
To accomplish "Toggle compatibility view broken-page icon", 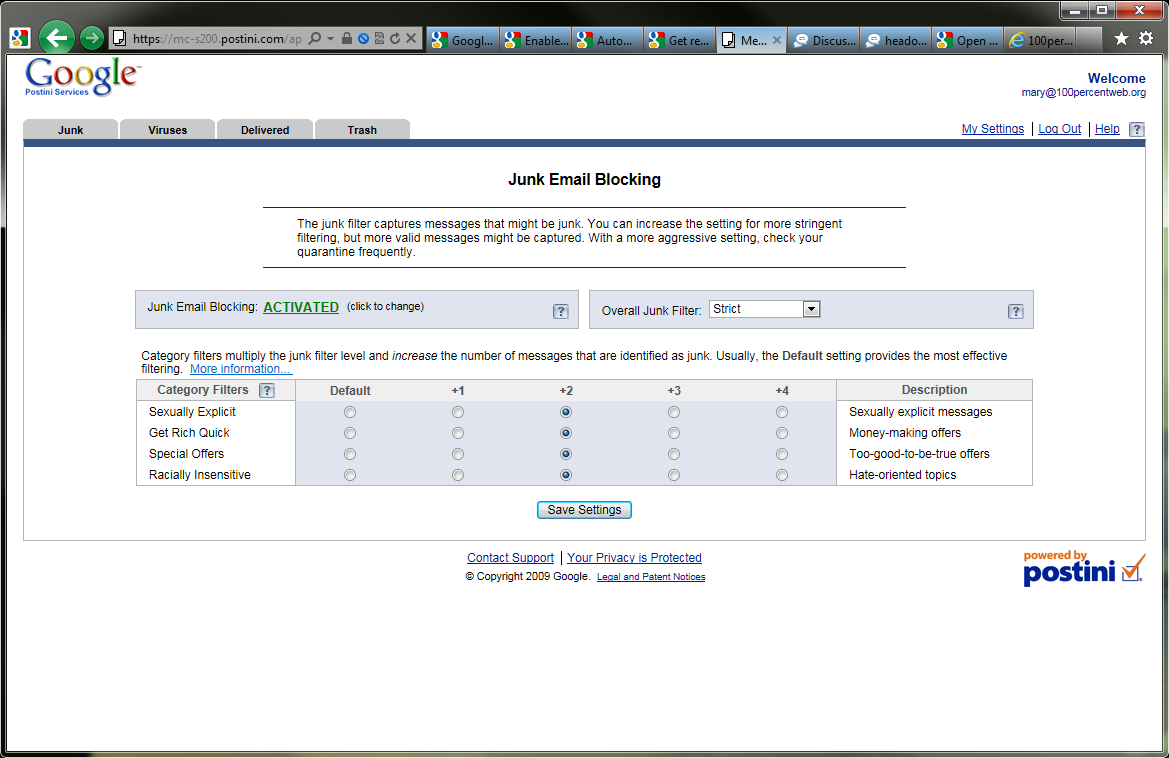I will pos(379,39).
